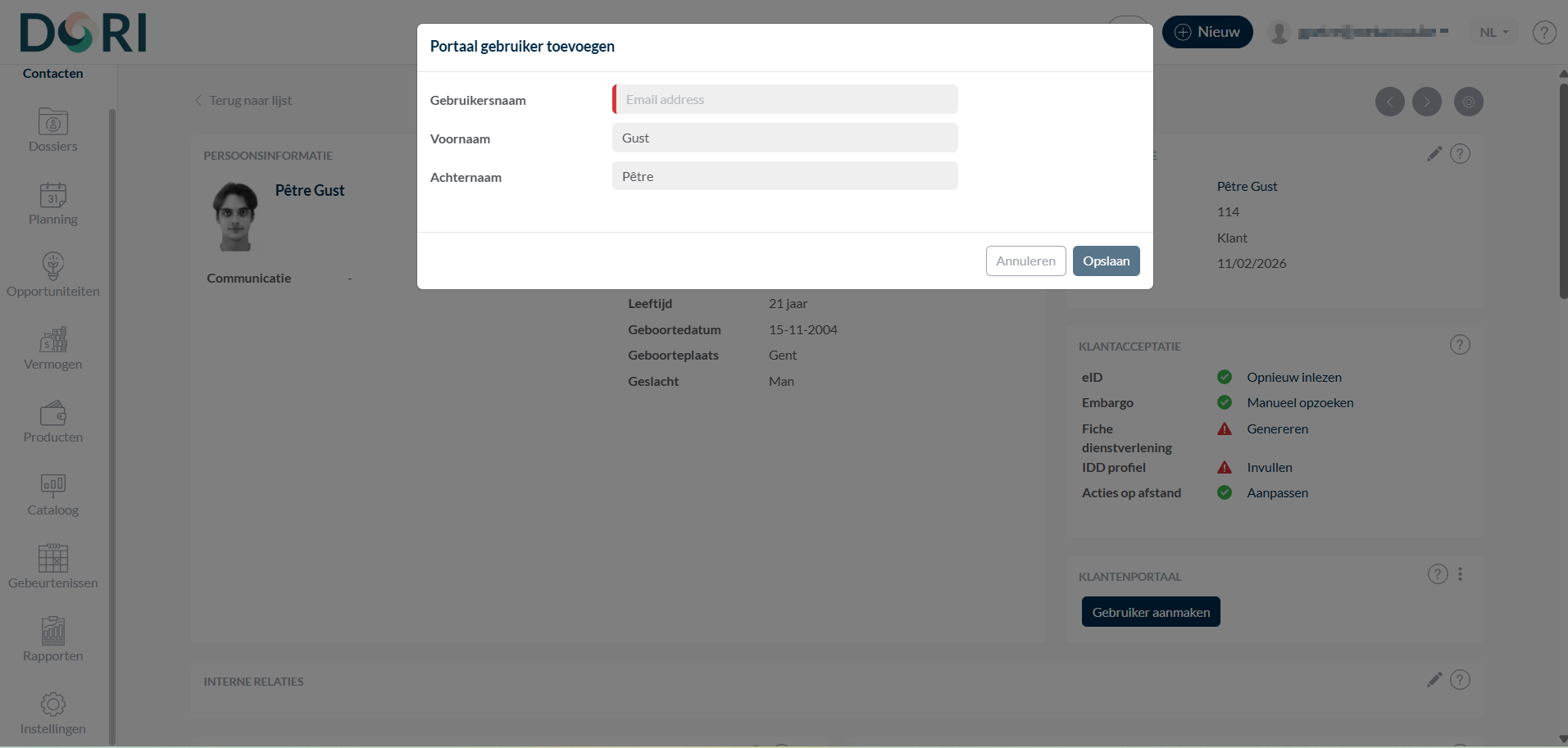Screen dimensions: 1568x748
Task: Click the Gebruikersnaam email address field
Action: [x=785, y=99]
